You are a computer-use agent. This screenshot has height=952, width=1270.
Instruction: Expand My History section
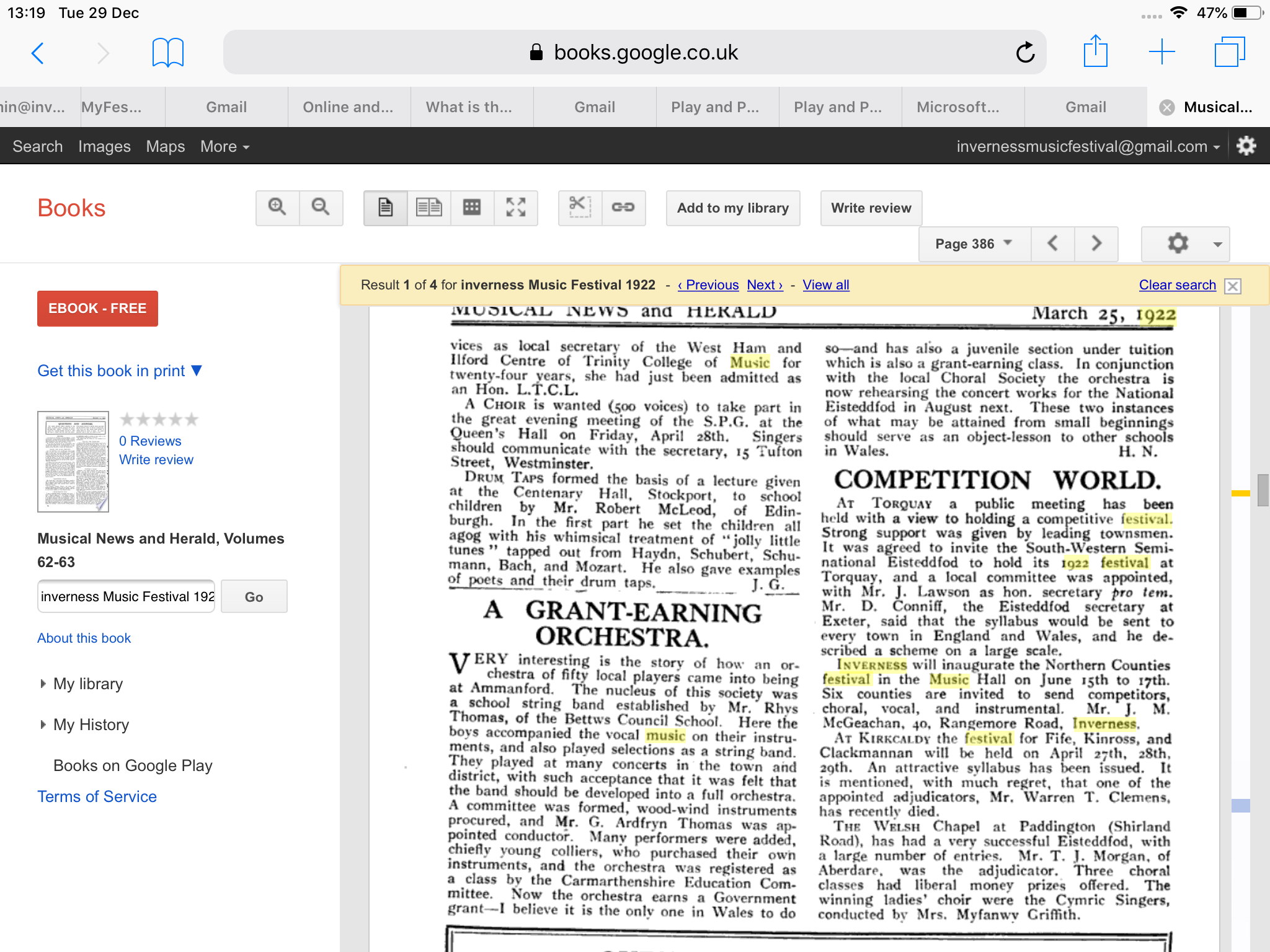click(84, 725)
